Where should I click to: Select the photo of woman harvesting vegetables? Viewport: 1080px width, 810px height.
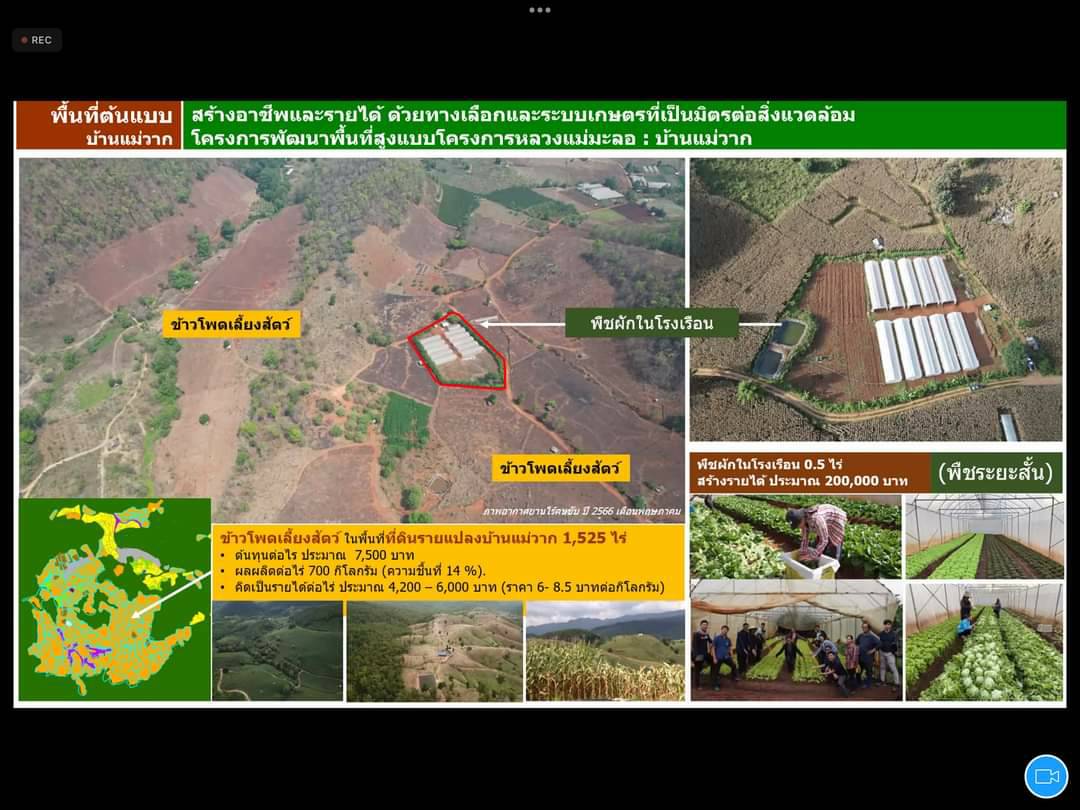point(796,537)
